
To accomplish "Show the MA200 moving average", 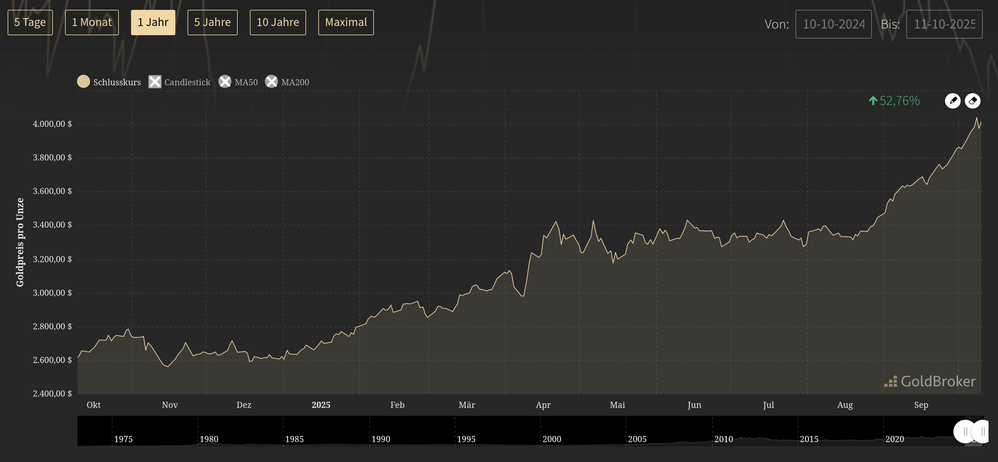I will coord(287,81).
